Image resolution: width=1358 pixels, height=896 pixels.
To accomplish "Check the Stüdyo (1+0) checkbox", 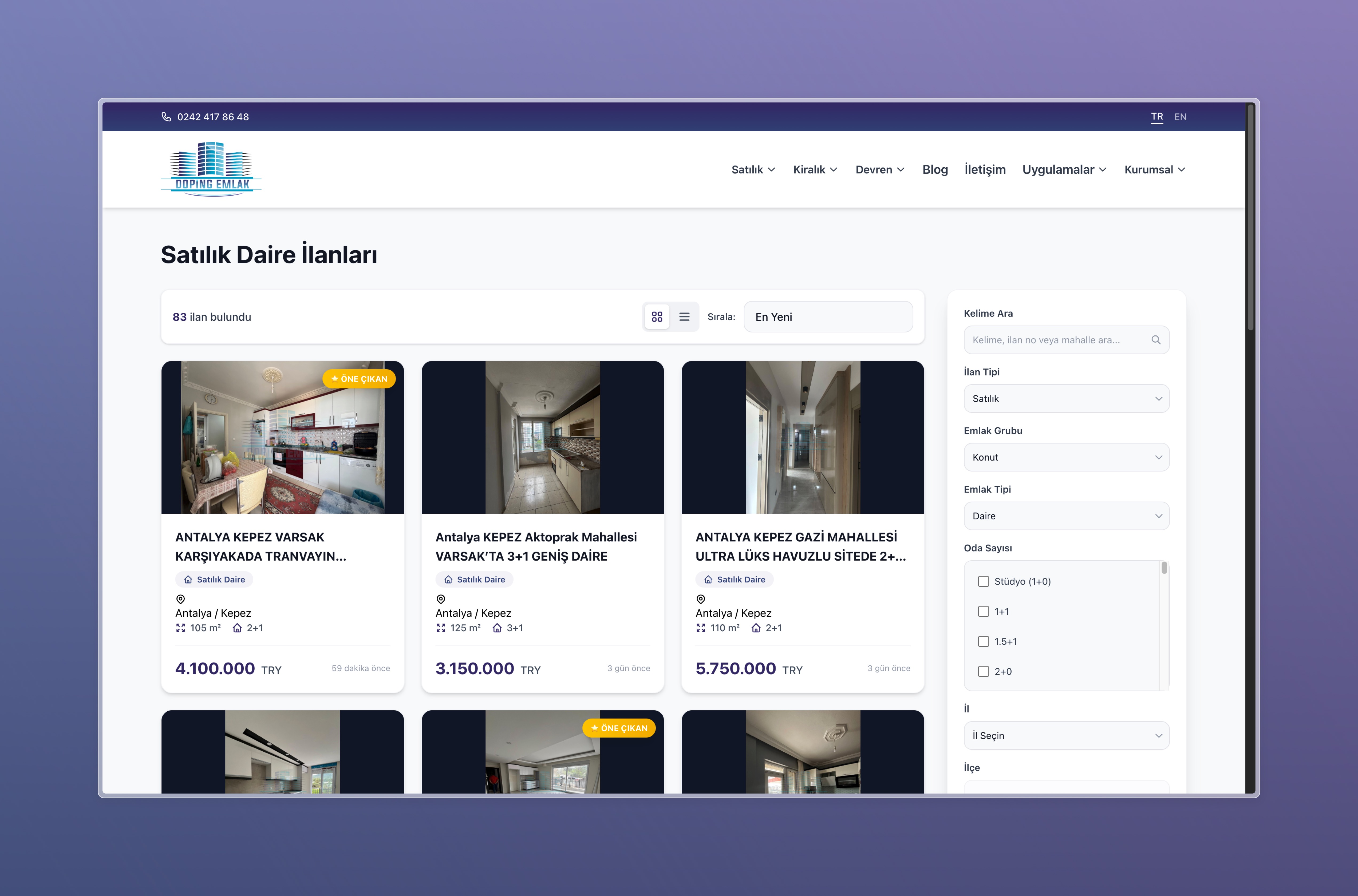I will tap(983, 581).
